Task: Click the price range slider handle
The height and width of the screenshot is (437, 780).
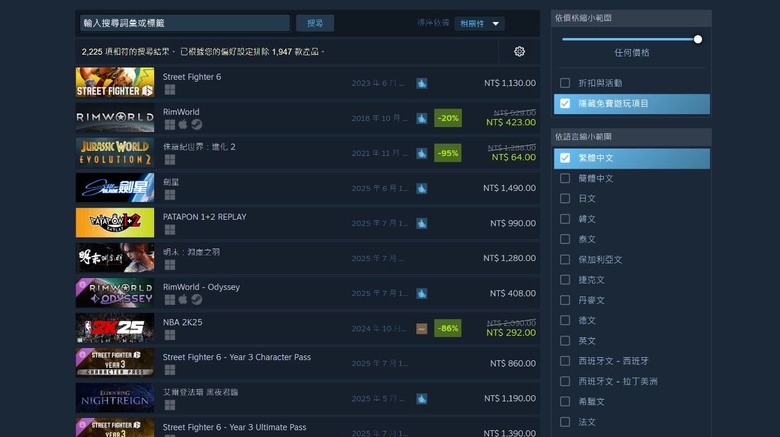Action: click(x=698, y=39)
